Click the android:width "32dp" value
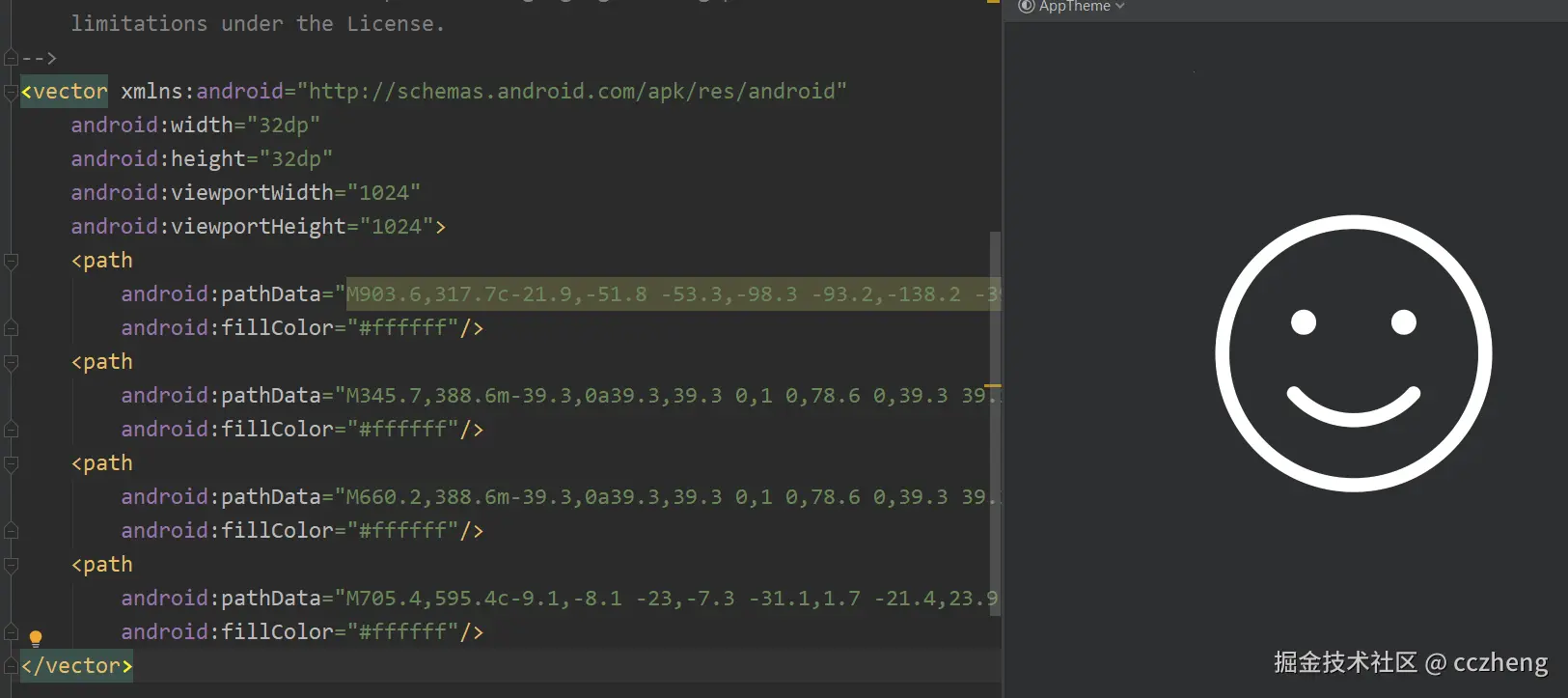 click(x=284, y=126)
